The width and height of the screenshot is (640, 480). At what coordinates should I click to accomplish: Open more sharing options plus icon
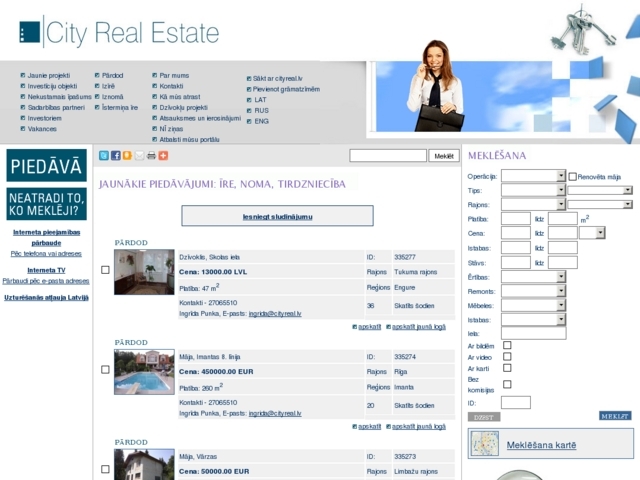(x=163, y=156)
